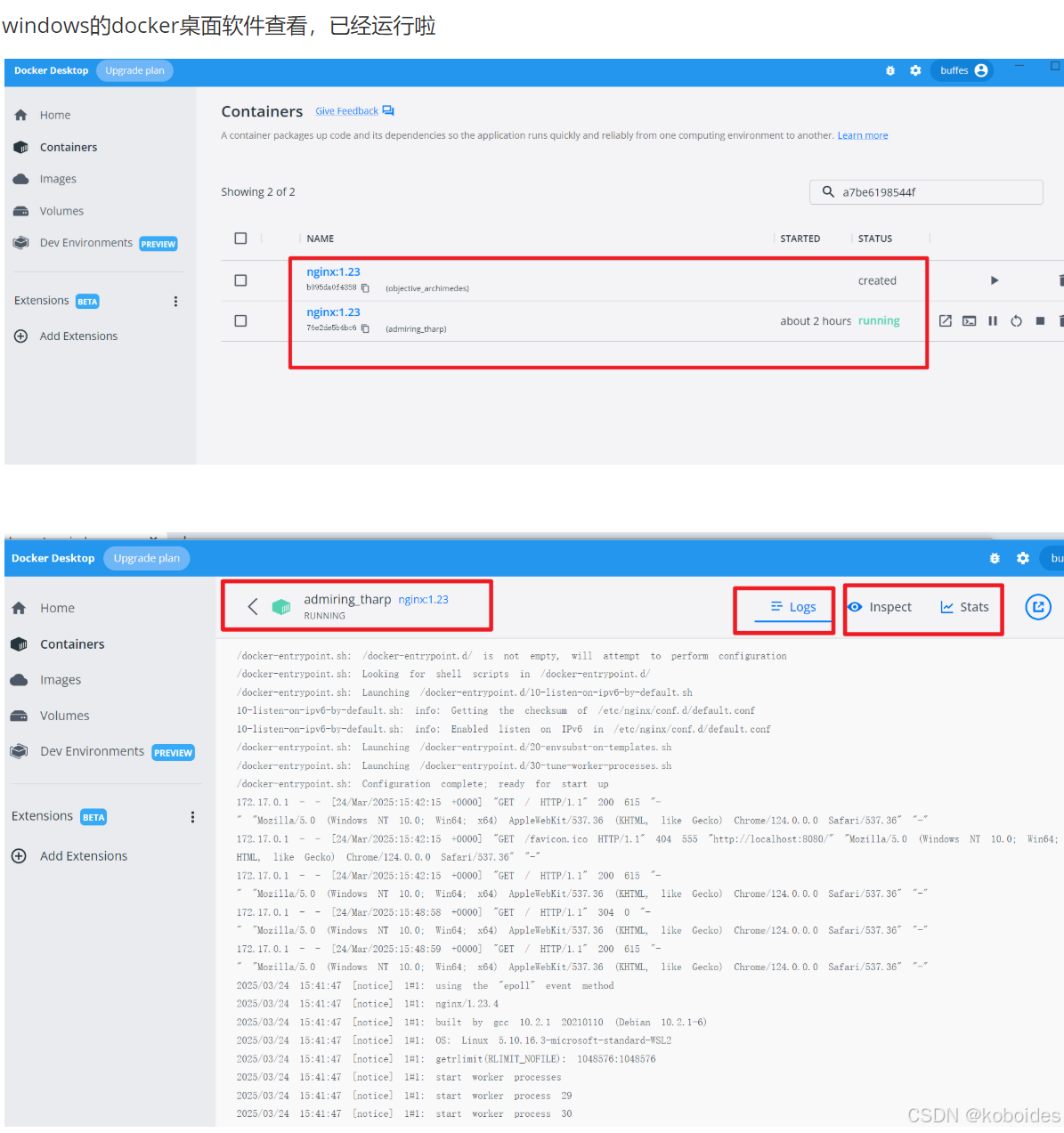Go to Home in containers list window sidebar
Screen dimensions: 1064x1133
55,115
